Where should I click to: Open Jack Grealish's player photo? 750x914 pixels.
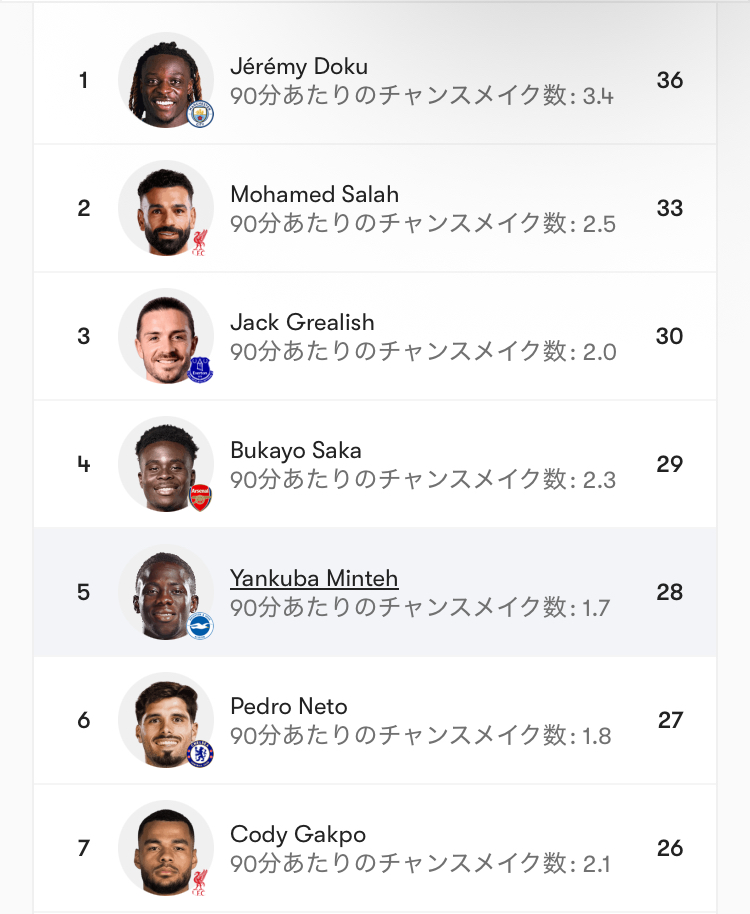pyautogui.click(x=163, y=334)
